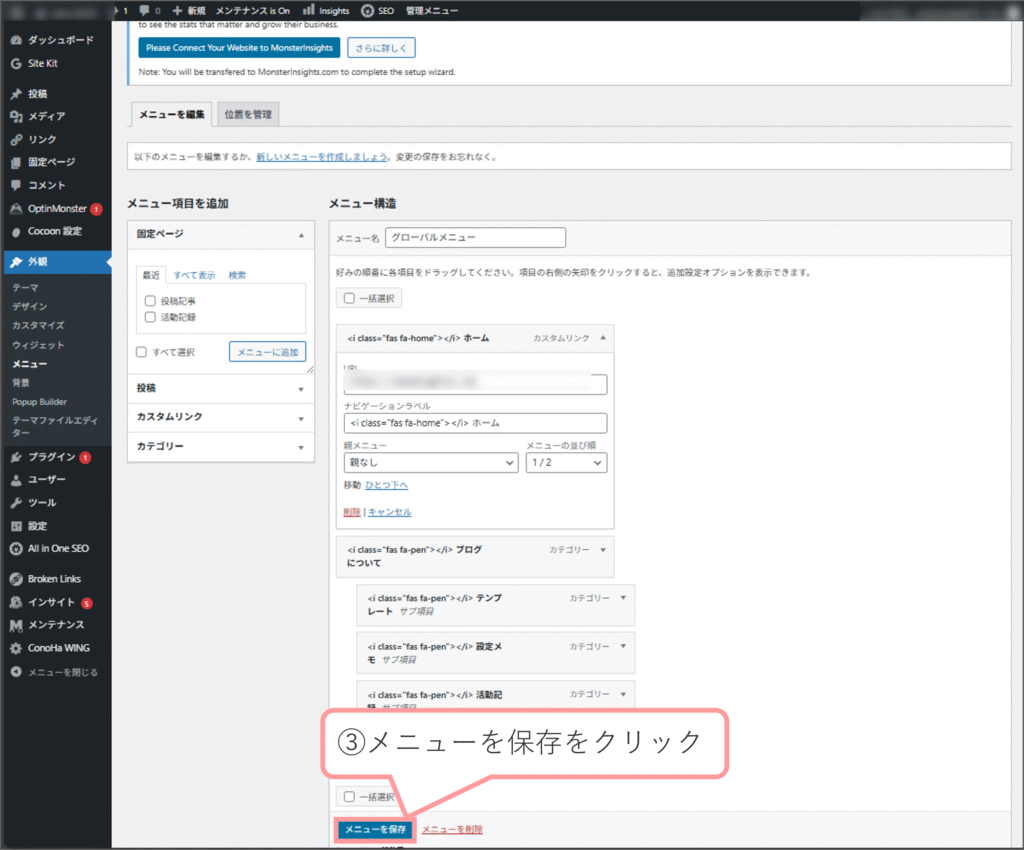Open the メニューの並び順 dropdown

(566, 463)
